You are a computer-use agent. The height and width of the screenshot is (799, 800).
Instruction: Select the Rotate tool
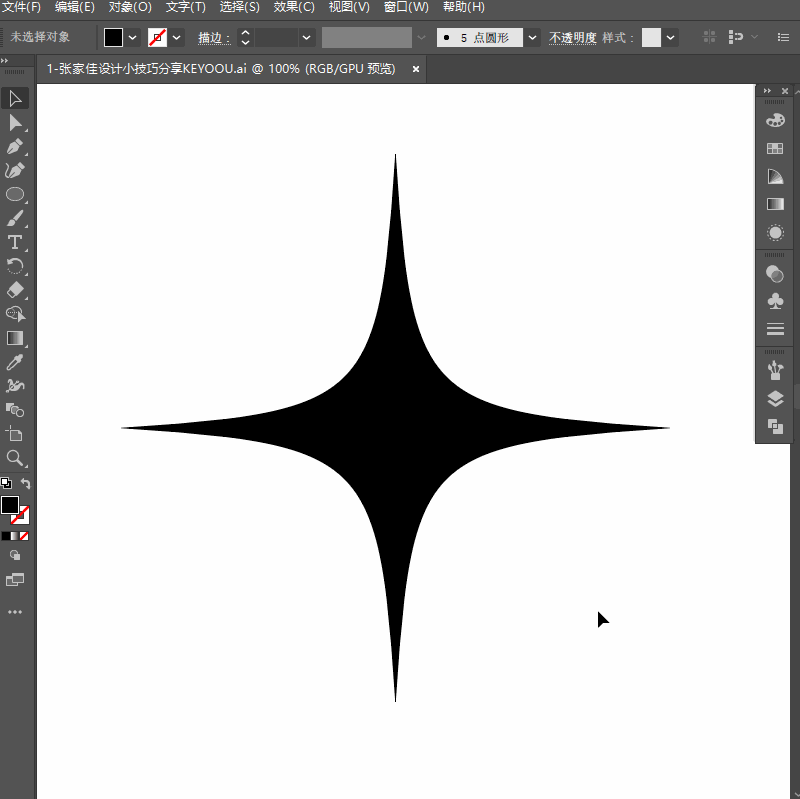point(15,266)
